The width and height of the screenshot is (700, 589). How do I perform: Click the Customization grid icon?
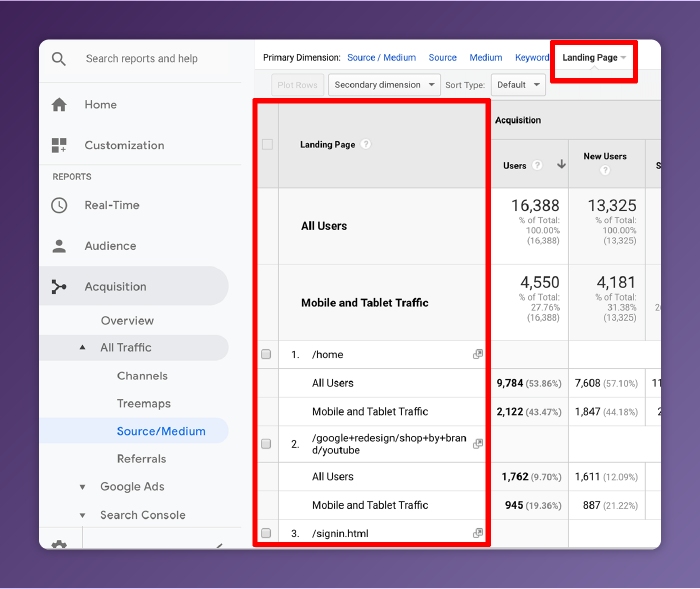point(59,145)
